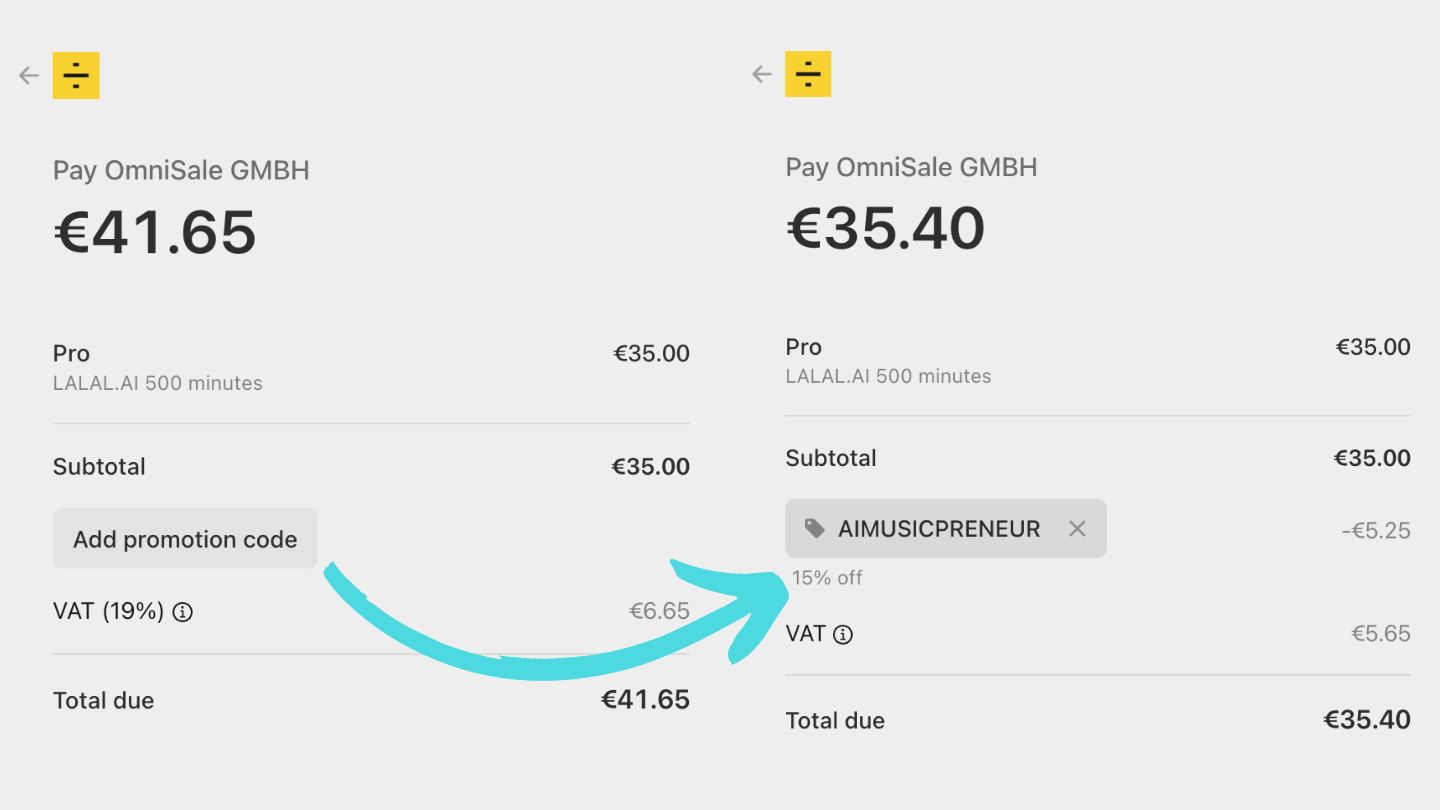The image size is (1440, 810).
Task: Click Pay OmniSale GMBH title above €35.40
Action: pyautogui.click(x=911, y=166)
